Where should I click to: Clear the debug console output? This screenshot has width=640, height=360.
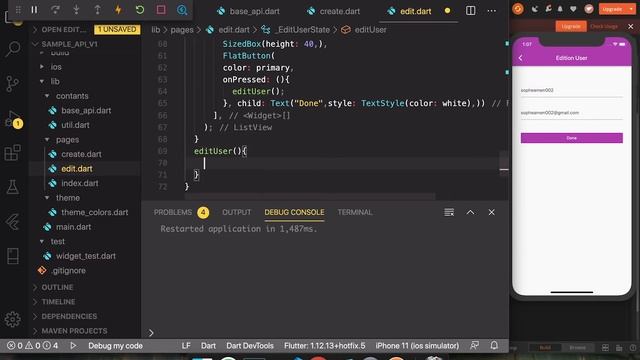(449, 212)
